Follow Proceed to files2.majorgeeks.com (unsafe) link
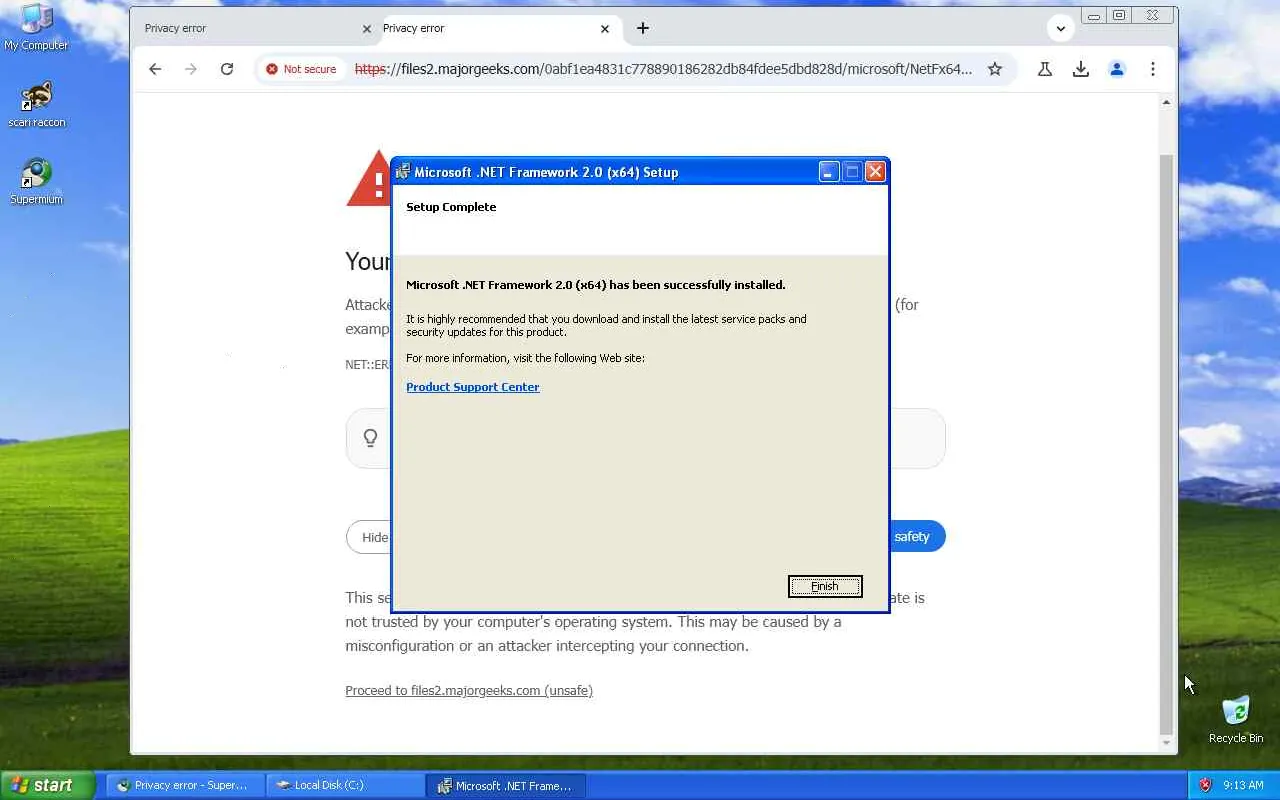Screen dimensions: 1280x800 (x=469, y=690)
